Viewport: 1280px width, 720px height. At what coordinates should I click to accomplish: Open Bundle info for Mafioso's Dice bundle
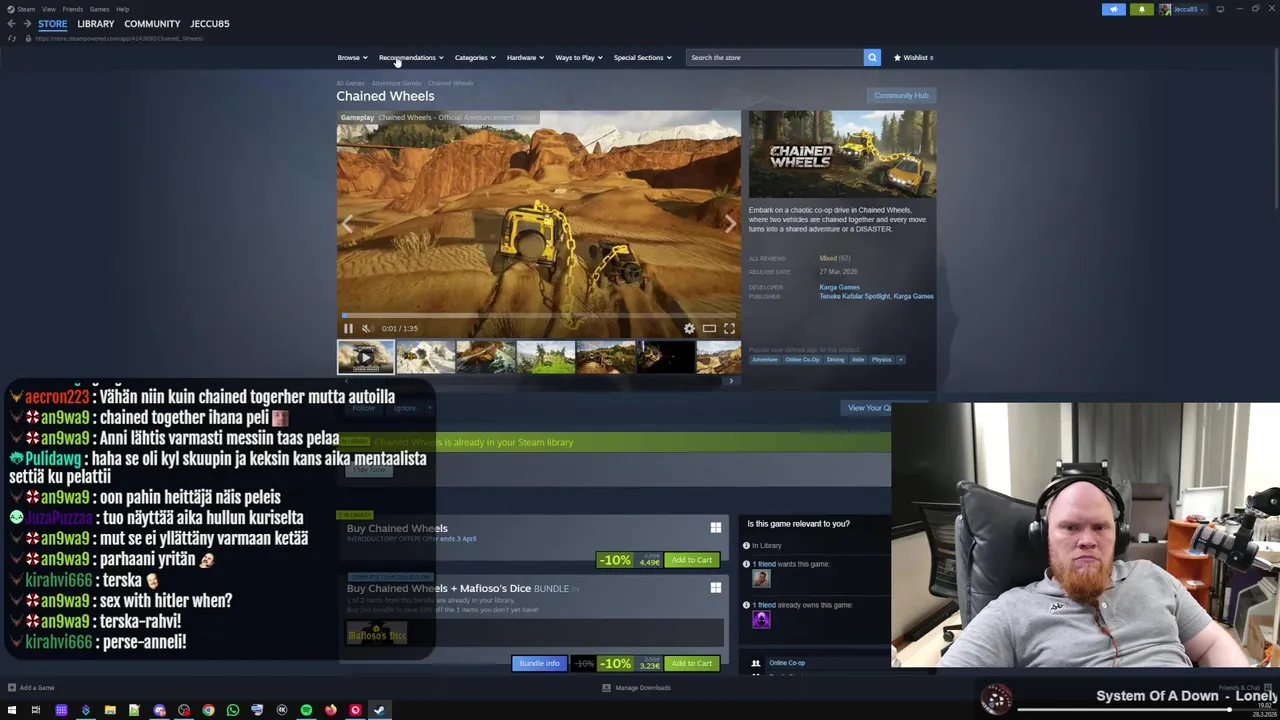[539, 663]
